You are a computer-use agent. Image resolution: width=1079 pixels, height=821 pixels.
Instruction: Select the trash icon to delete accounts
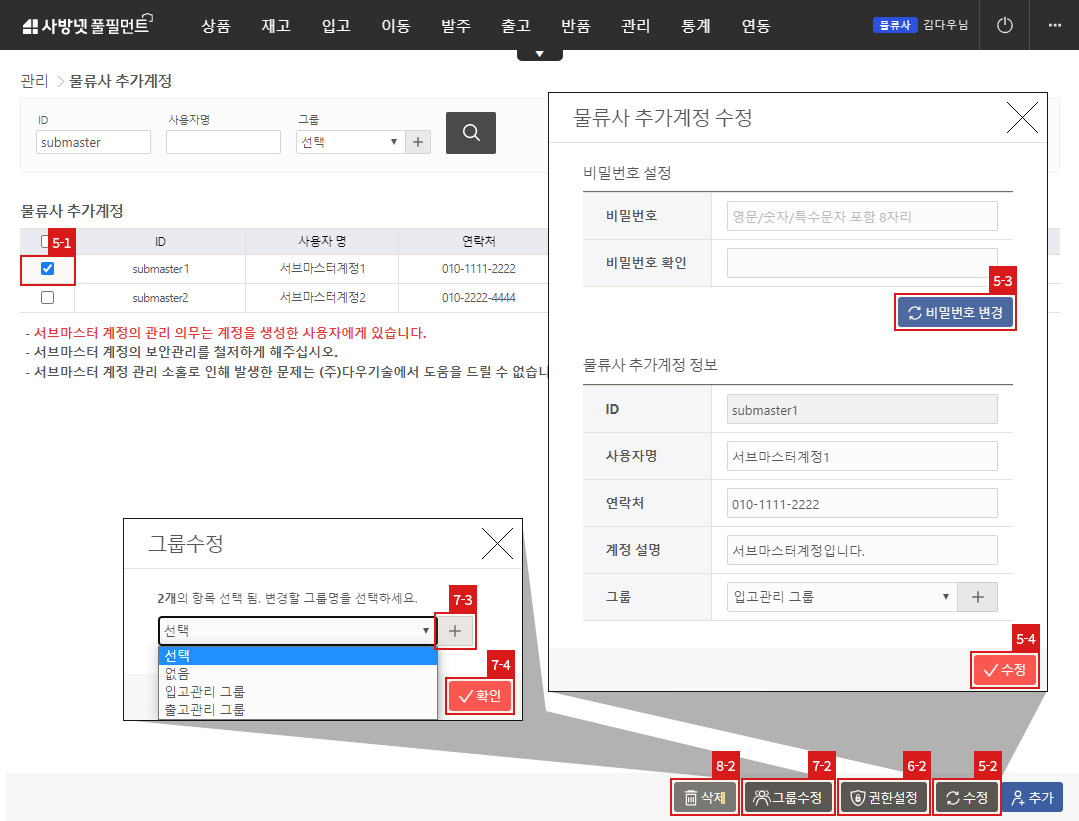coord(704,797)
